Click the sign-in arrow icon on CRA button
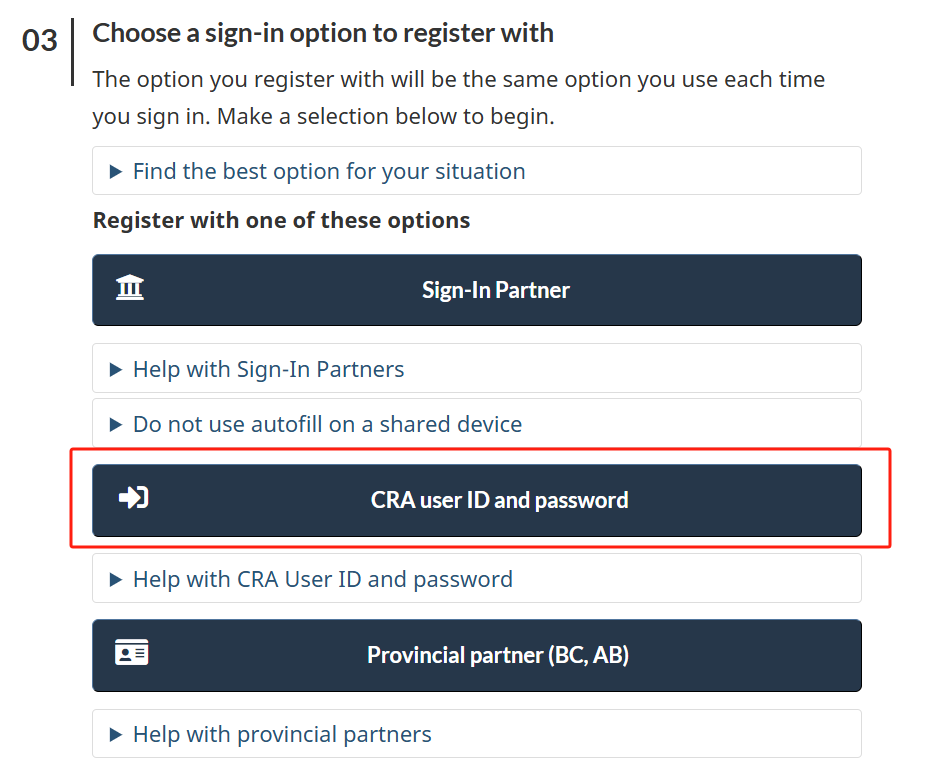Screen dimensions: 944x776 coord(134,497)
